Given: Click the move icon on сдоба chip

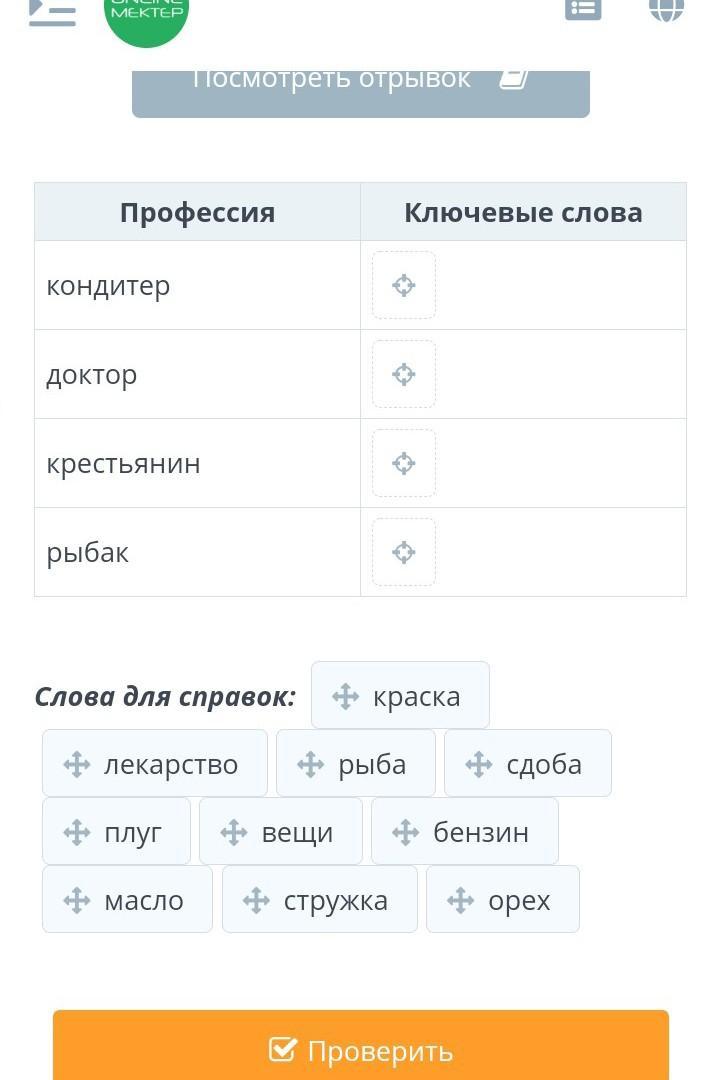Looking at the screenshot, I should (x=479, y=765).
